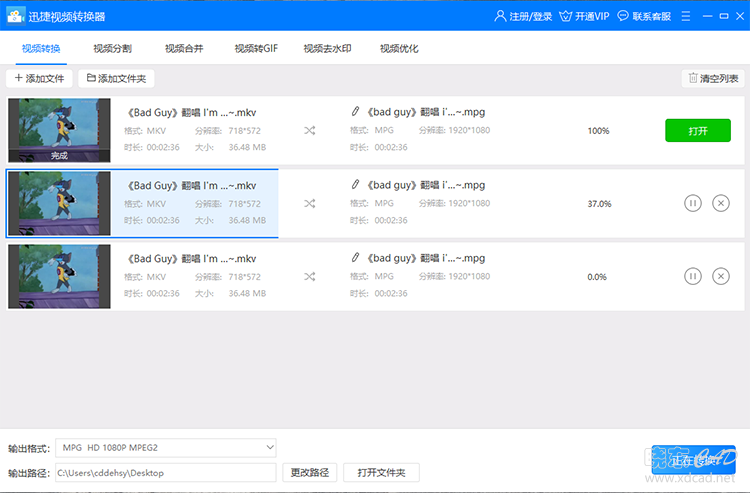Edit output name pencil icon in 37.0% row
750x493 pixels.
click(x=355, y=185)
